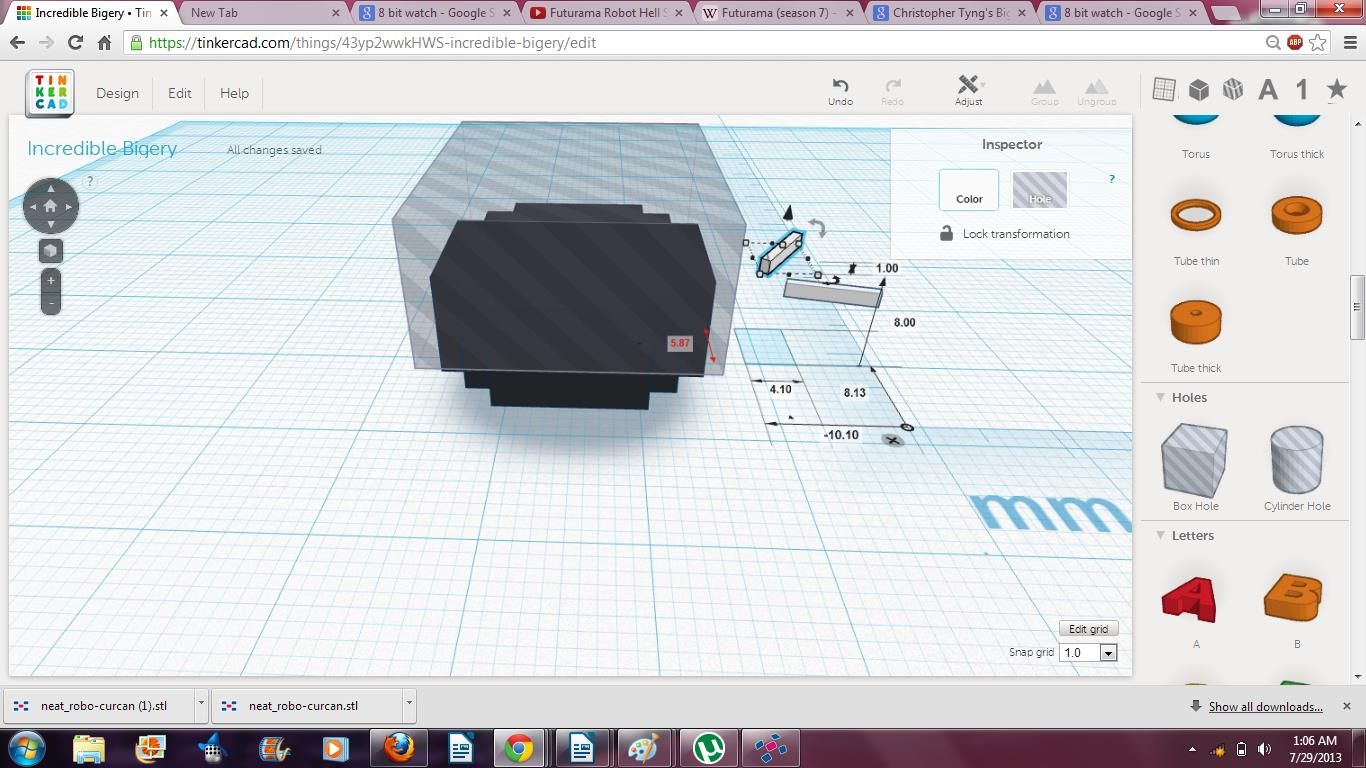Switch to the Futurama Robot Hell tab
Screen dimensions: 1366x768
(600, 13)
